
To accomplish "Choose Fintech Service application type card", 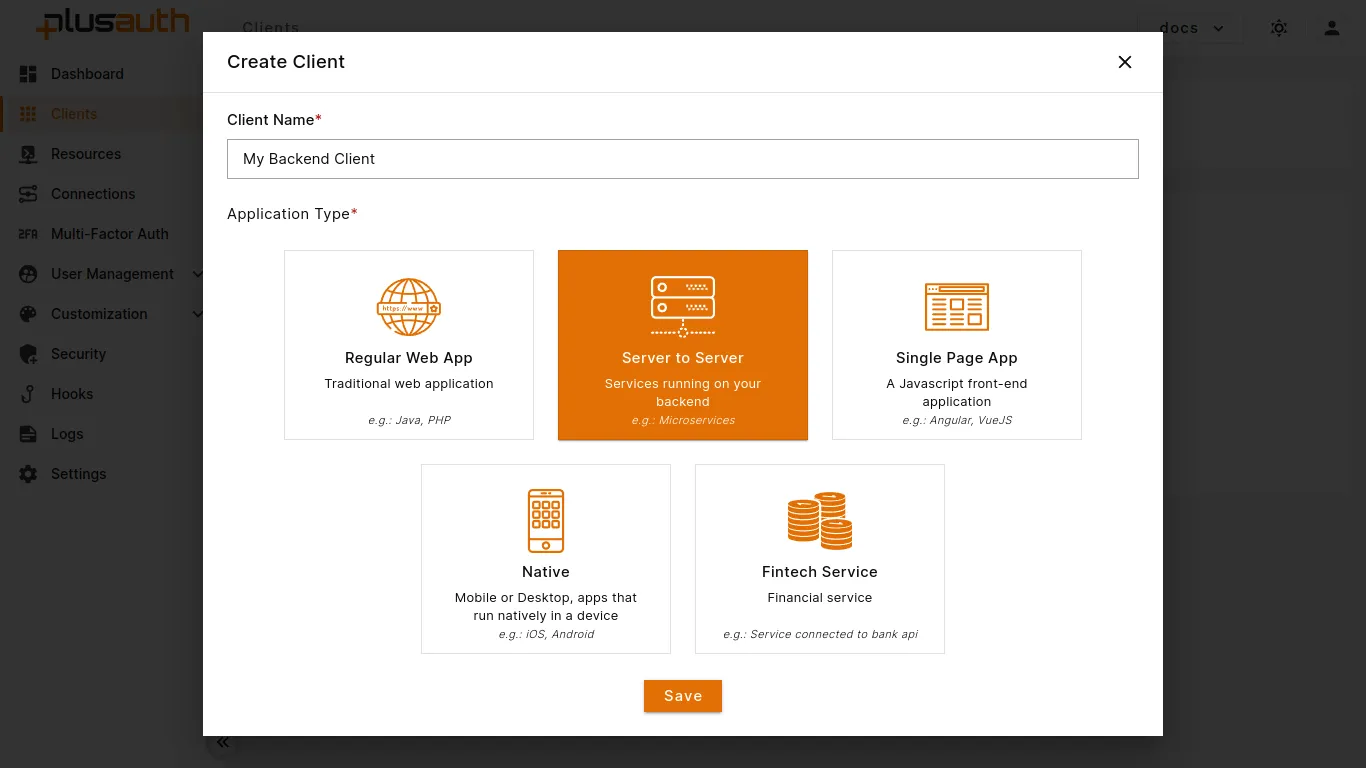I will point(820,559).
